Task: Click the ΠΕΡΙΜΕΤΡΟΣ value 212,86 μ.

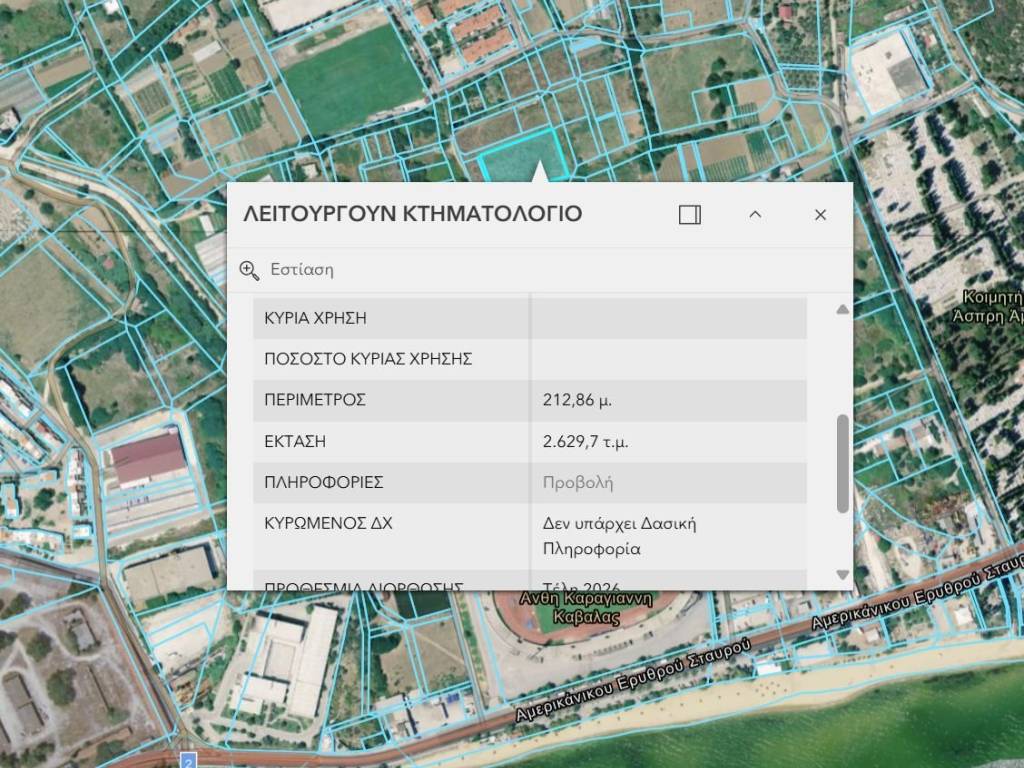Action: point(577,400)
